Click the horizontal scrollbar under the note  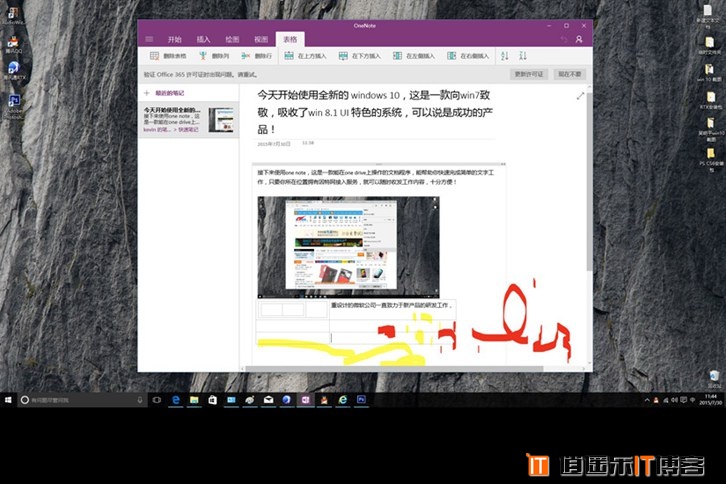(394, 369)
